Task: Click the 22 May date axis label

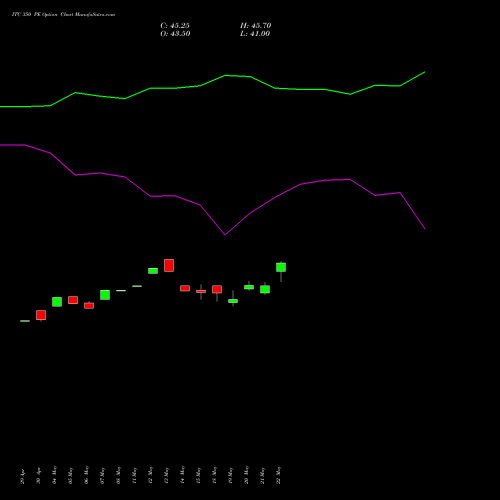Action: (278, 475)
